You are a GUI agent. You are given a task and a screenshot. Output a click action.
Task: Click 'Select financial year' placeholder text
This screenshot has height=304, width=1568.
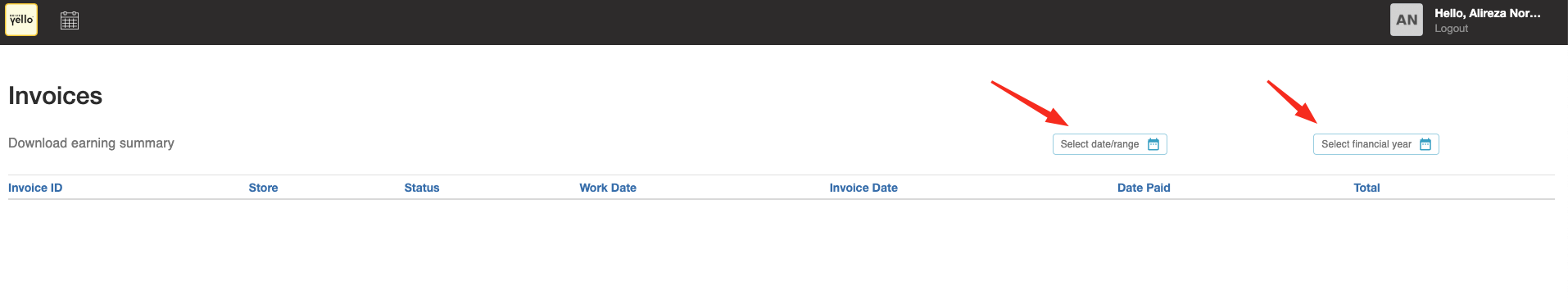point(1366,144)
